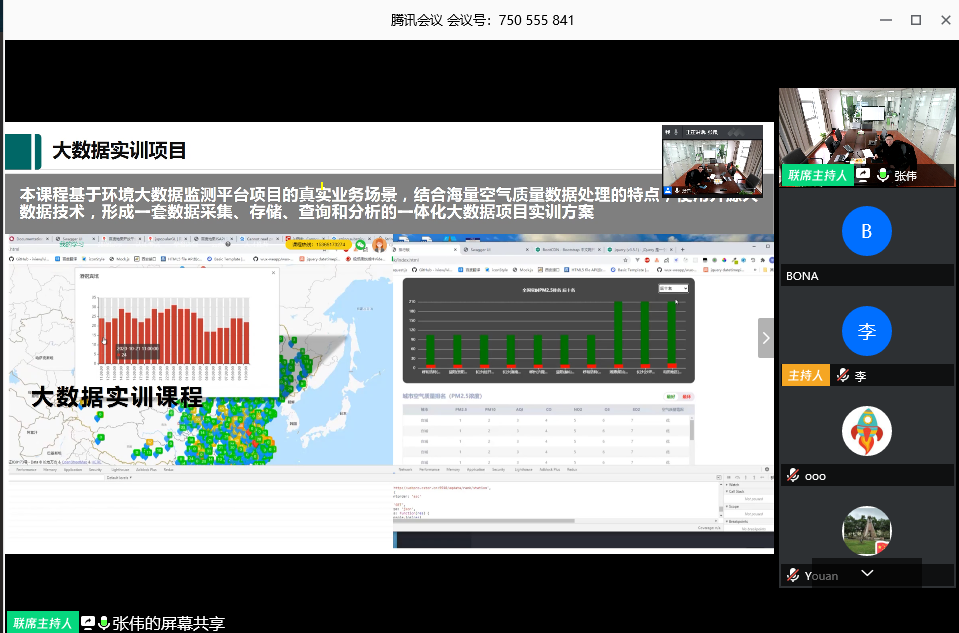Click the orange 主持人 host badge
This screenshot has width=959, height=633.
coord(805,376)
